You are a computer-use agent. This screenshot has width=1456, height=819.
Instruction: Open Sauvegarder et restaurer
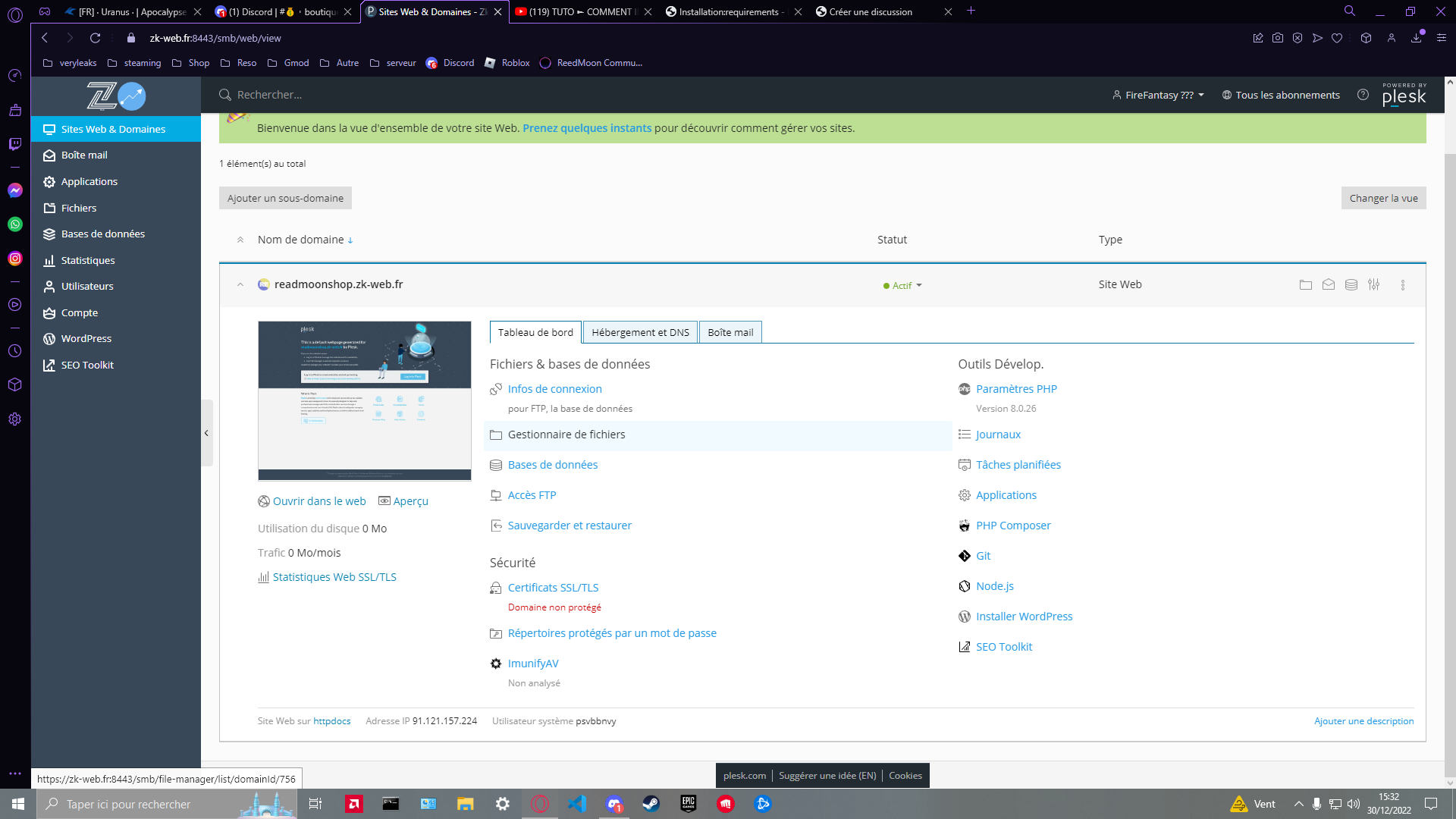(x=570, y=526)
